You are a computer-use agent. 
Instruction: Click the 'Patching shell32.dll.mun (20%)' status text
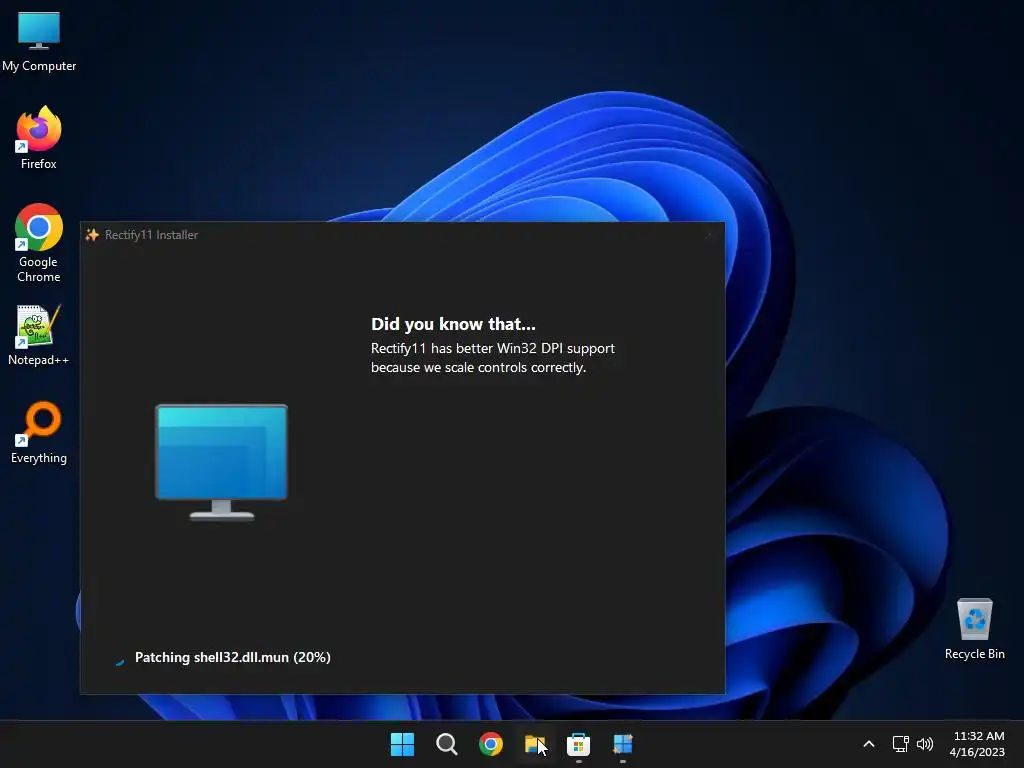[232, 657]
